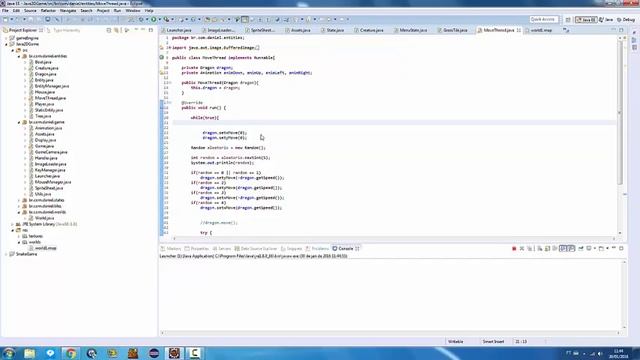Viewport: 640px width, 360px height.
Task: Click the editor horizontal scrollbar
Action: pyautogui.click(x=394, y=238)
